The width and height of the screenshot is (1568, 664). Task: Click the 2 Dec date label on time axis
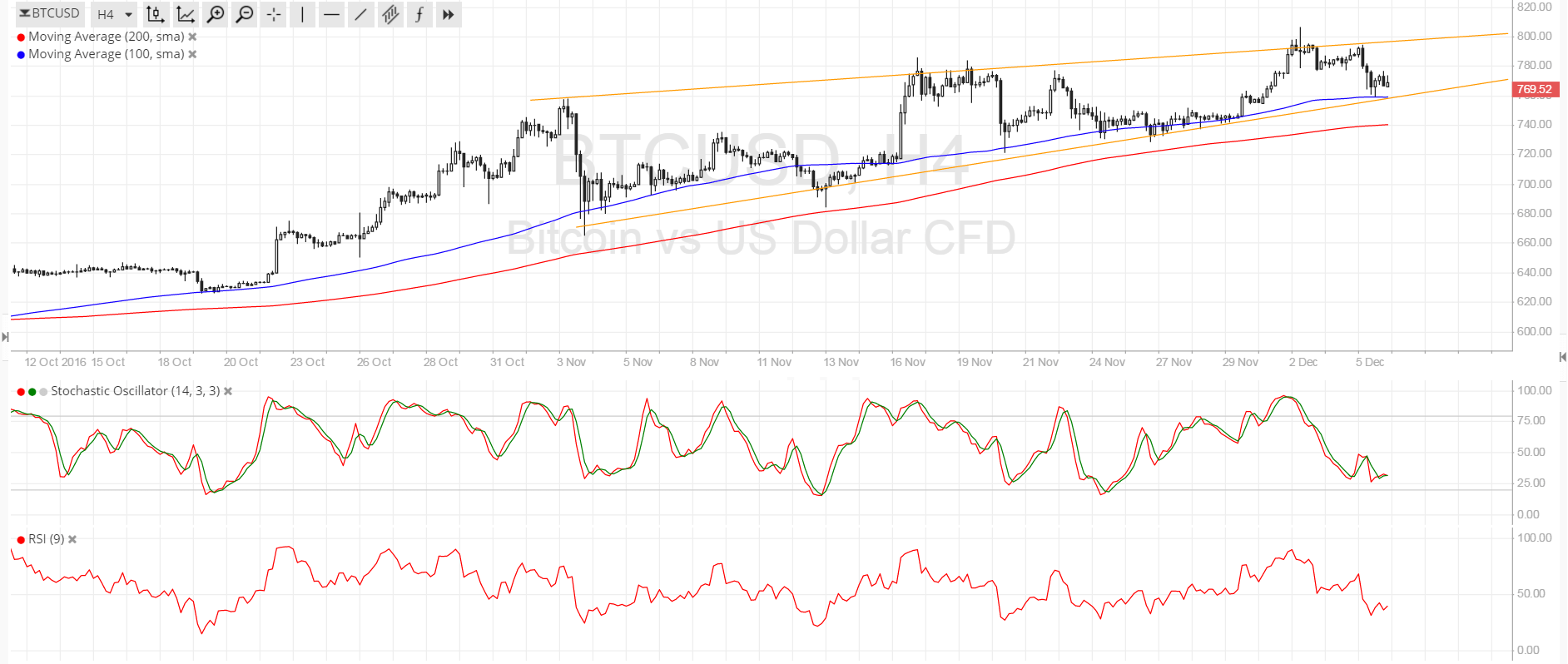1303,362
